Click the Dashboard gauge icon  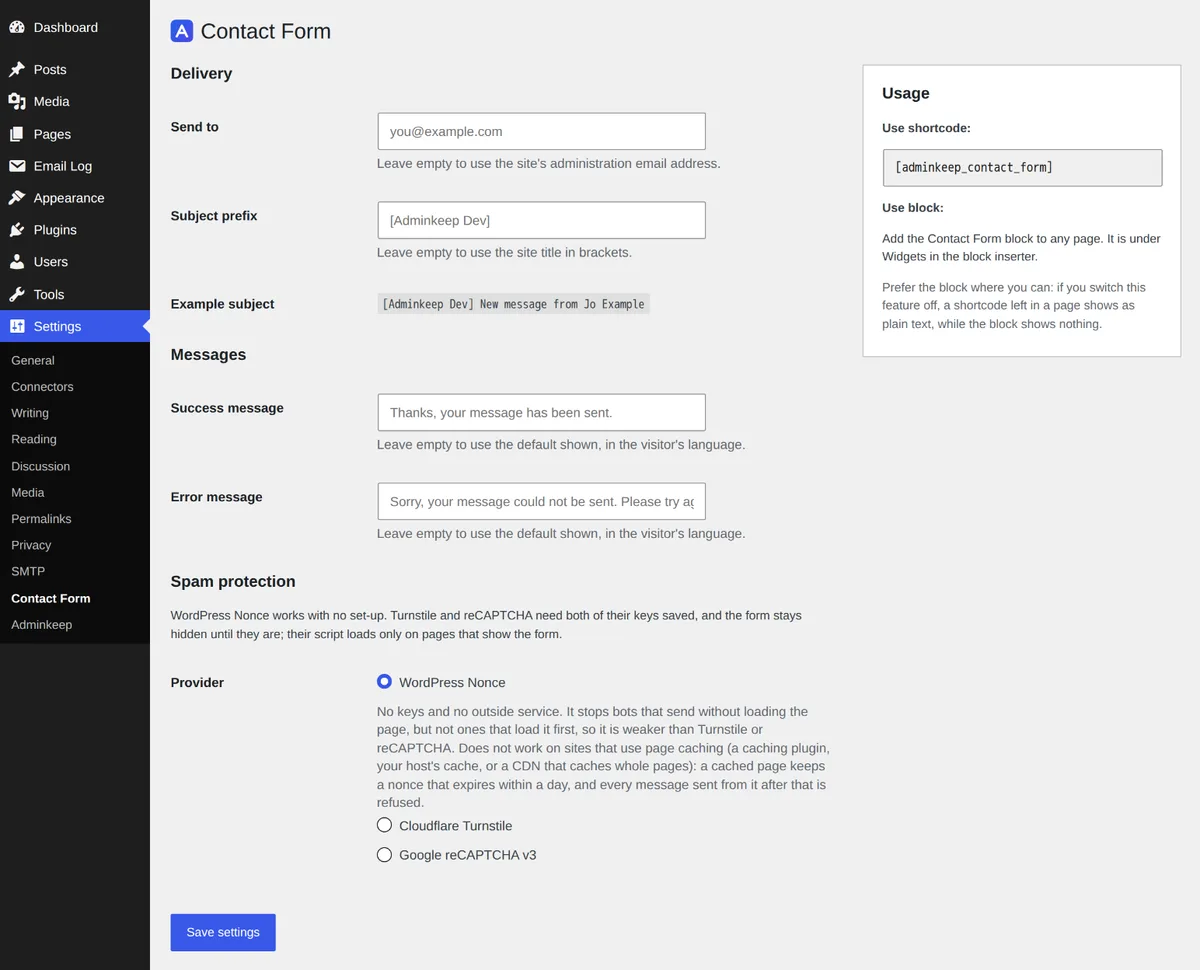tap(17, 27)
